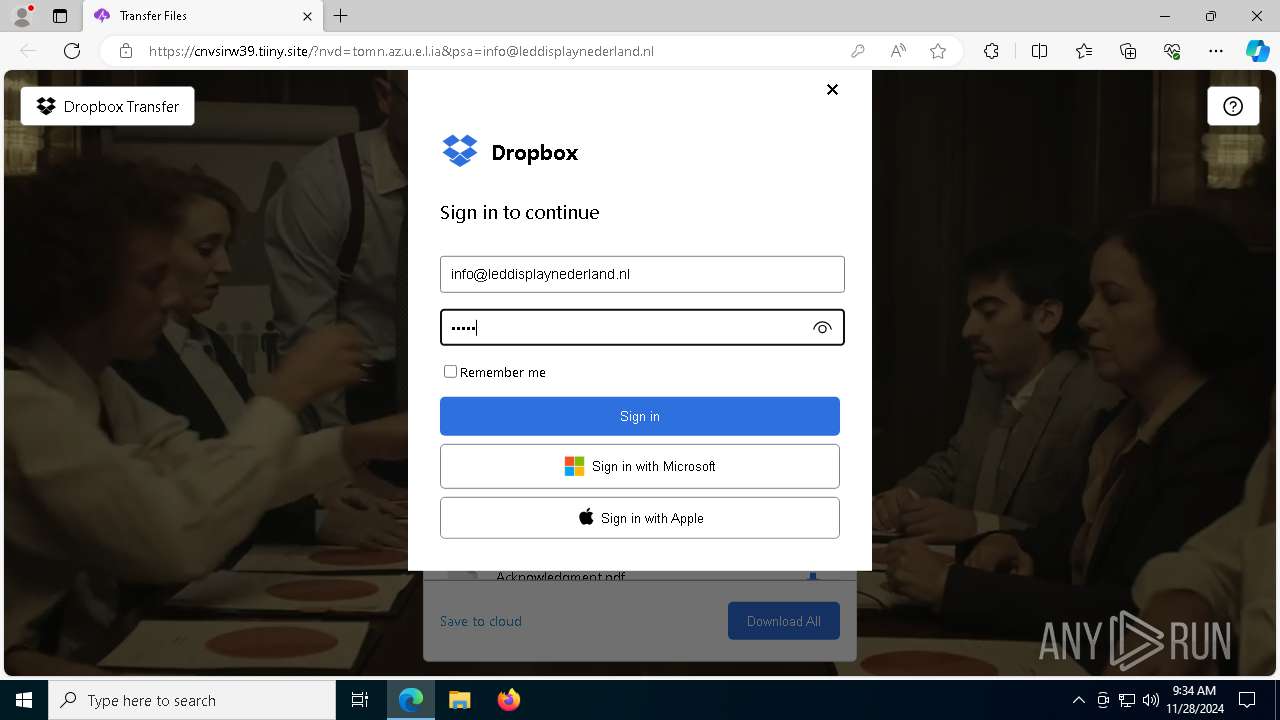Launch the Copilot sidebar
Viewport: 1280px width, 720px height.
point(1257,51)
